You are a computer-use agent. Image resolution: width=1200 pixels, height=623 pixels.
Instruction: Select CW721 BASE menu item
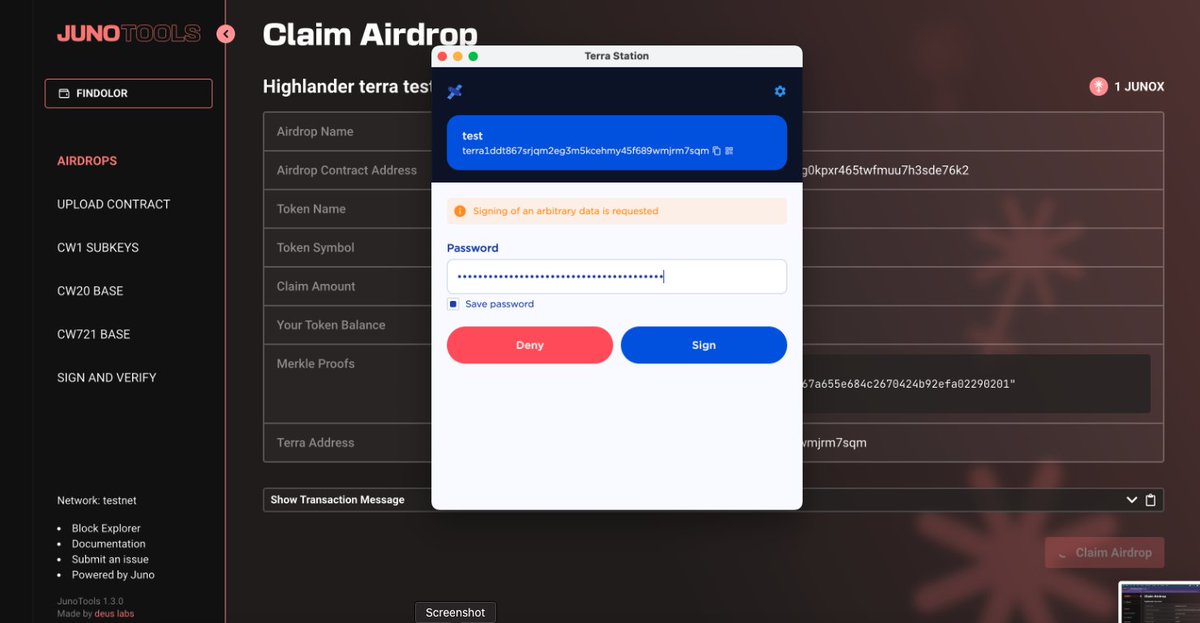point(94,334)
